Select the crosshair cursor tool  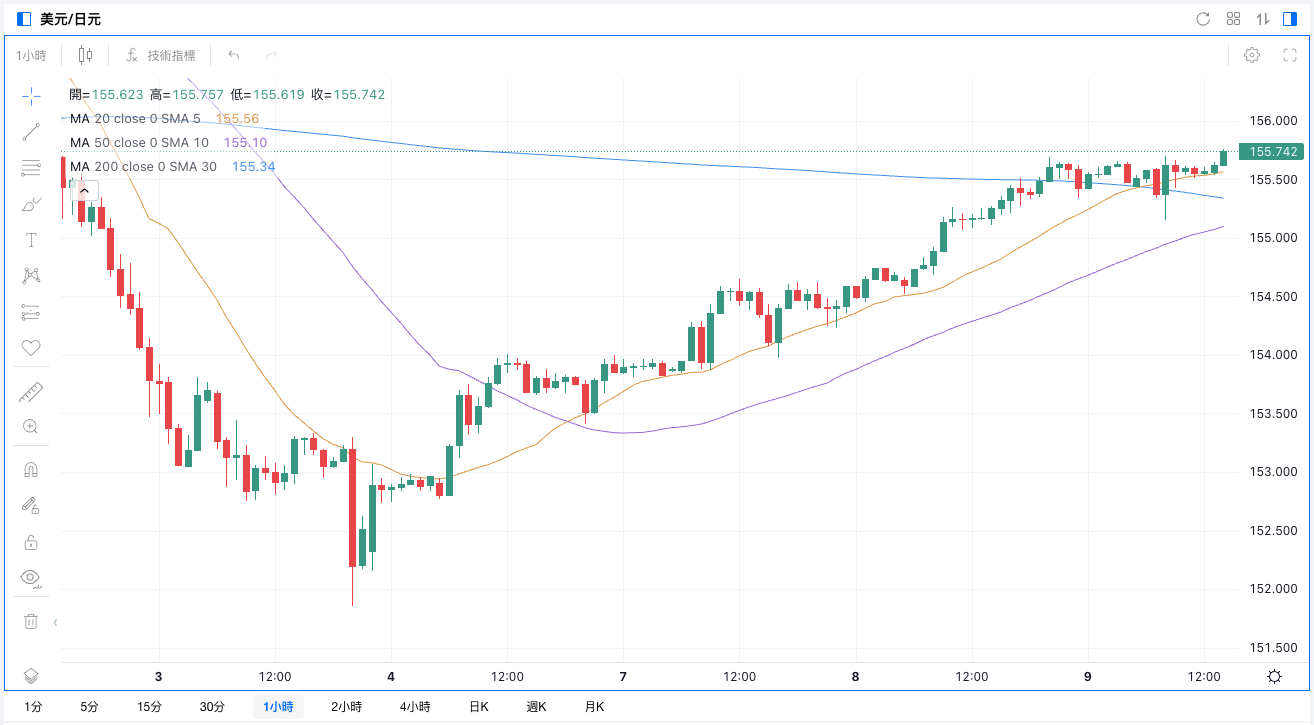[x=31, y=96]
